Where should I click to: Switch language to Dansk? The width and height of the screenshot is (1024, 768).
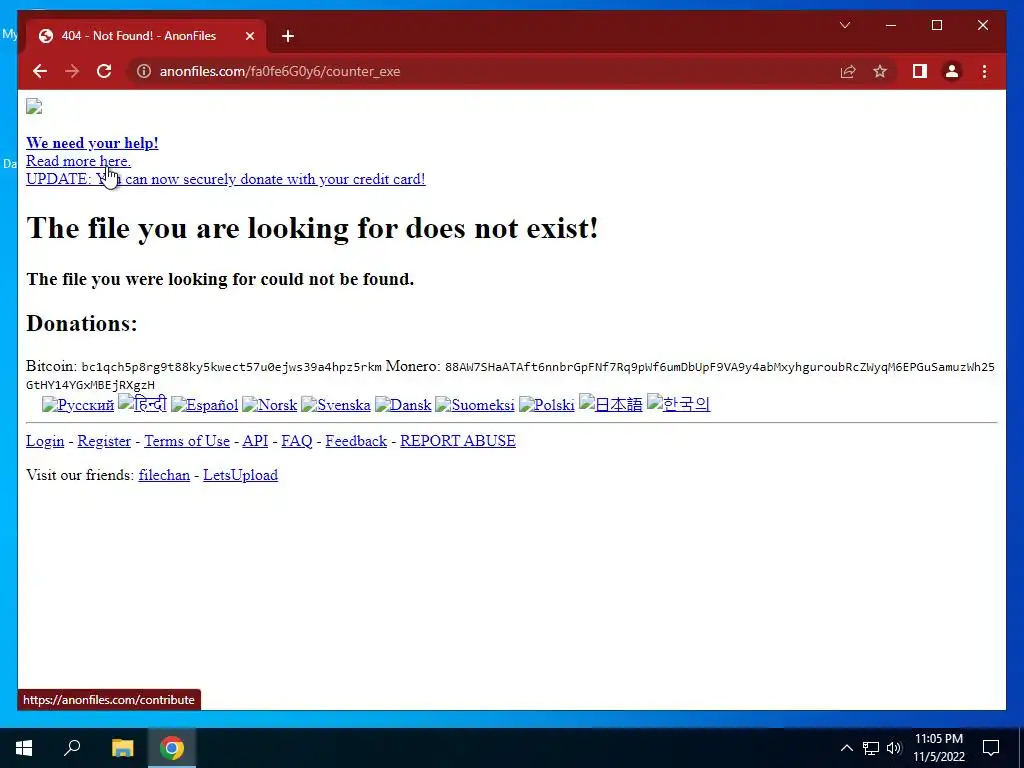point(403,405)
